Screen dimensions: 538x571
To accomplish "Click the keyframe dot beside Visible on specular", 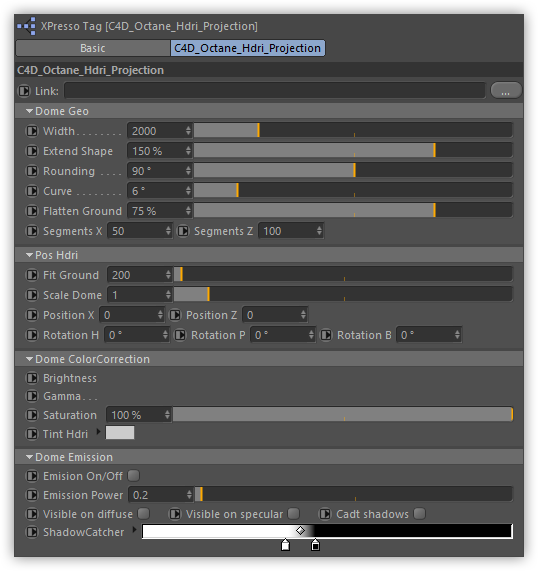I will (175, 514).
